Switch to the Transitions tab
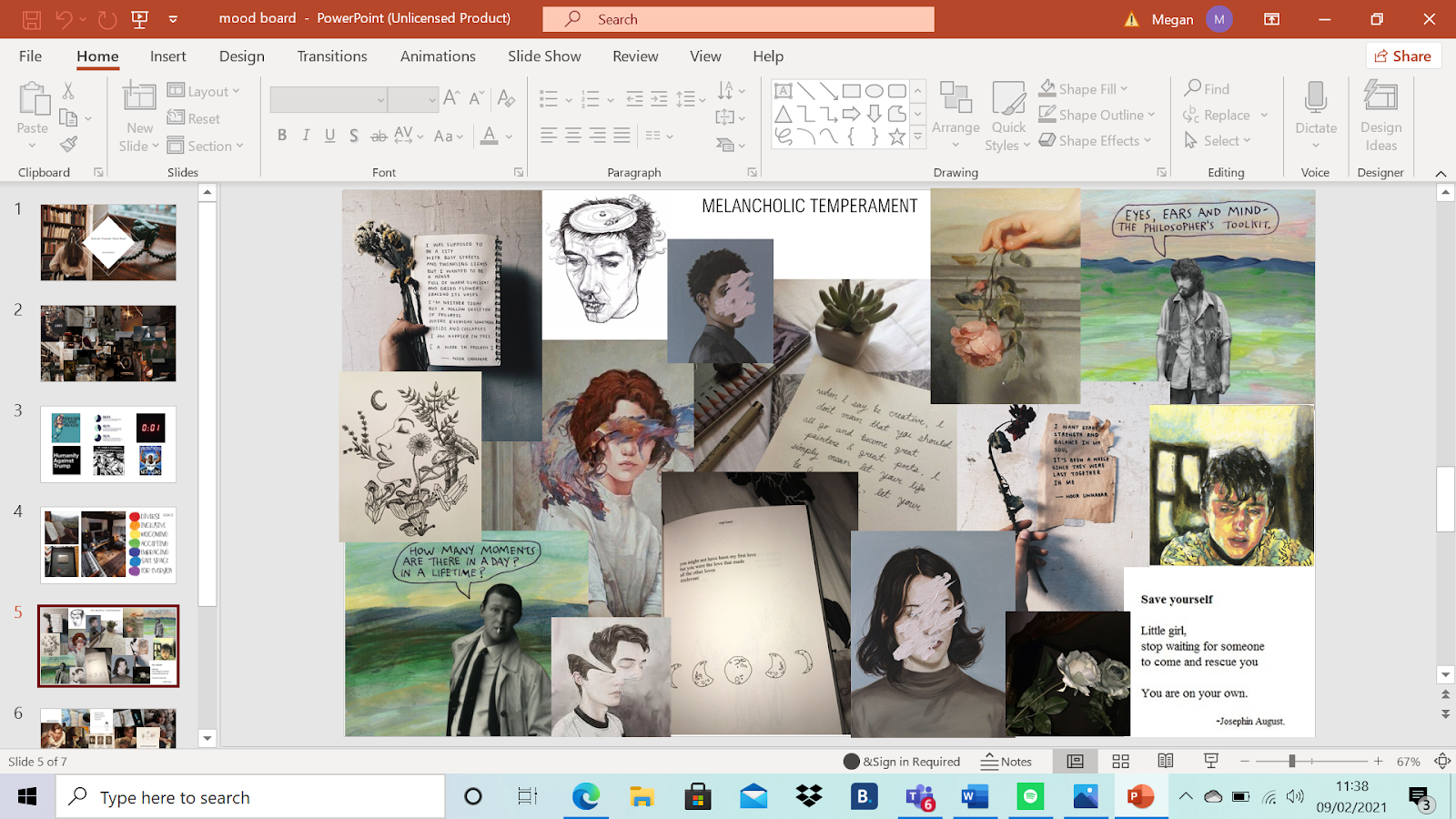The width and height of the screenshot is (1456, 819). click(332, 56)
